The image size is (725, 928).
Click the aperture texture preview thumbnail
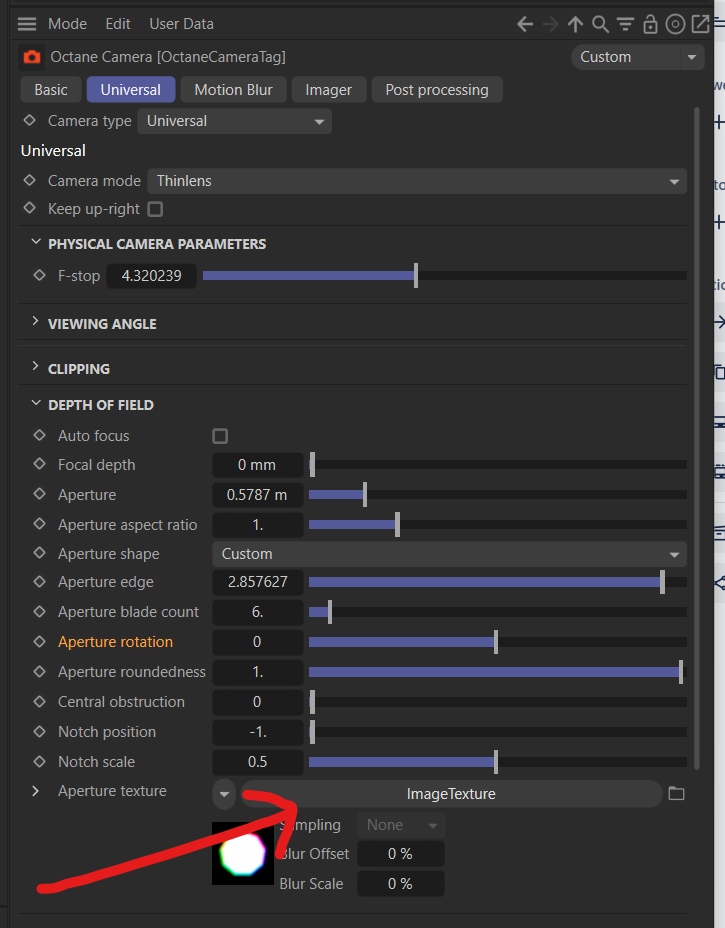pyautogui.click(x=243, y=854)
